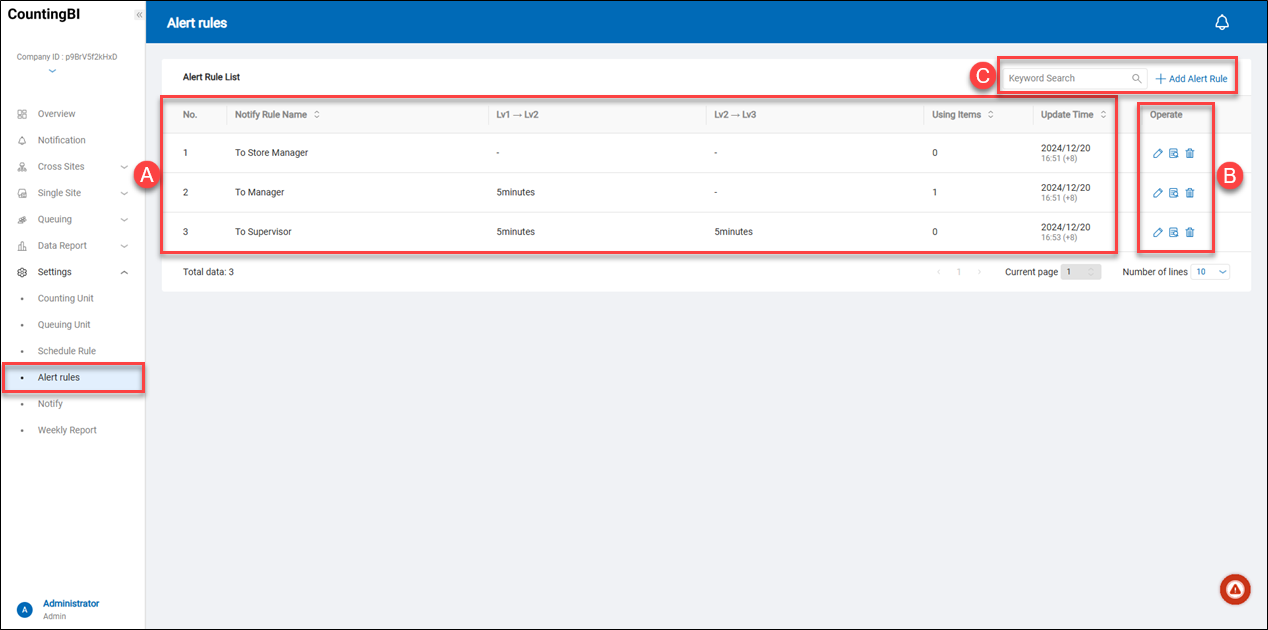Screen dimensions: 1268x630
Task: Edit the To Store Manager rule
Action: point(1157,153)
